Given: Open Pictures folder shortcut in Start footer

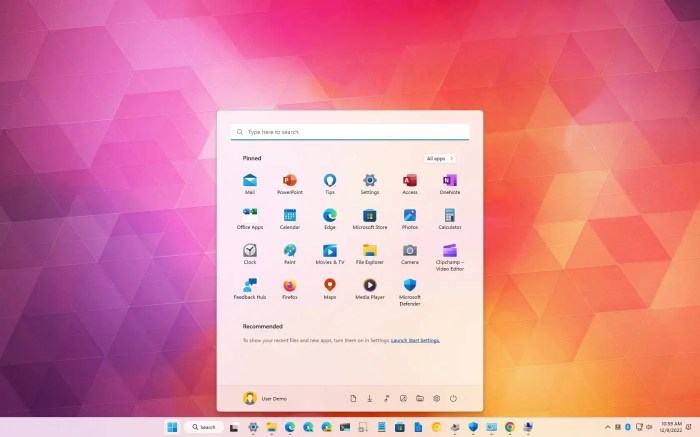Looking at the screenshot, I should click(403, 399).
